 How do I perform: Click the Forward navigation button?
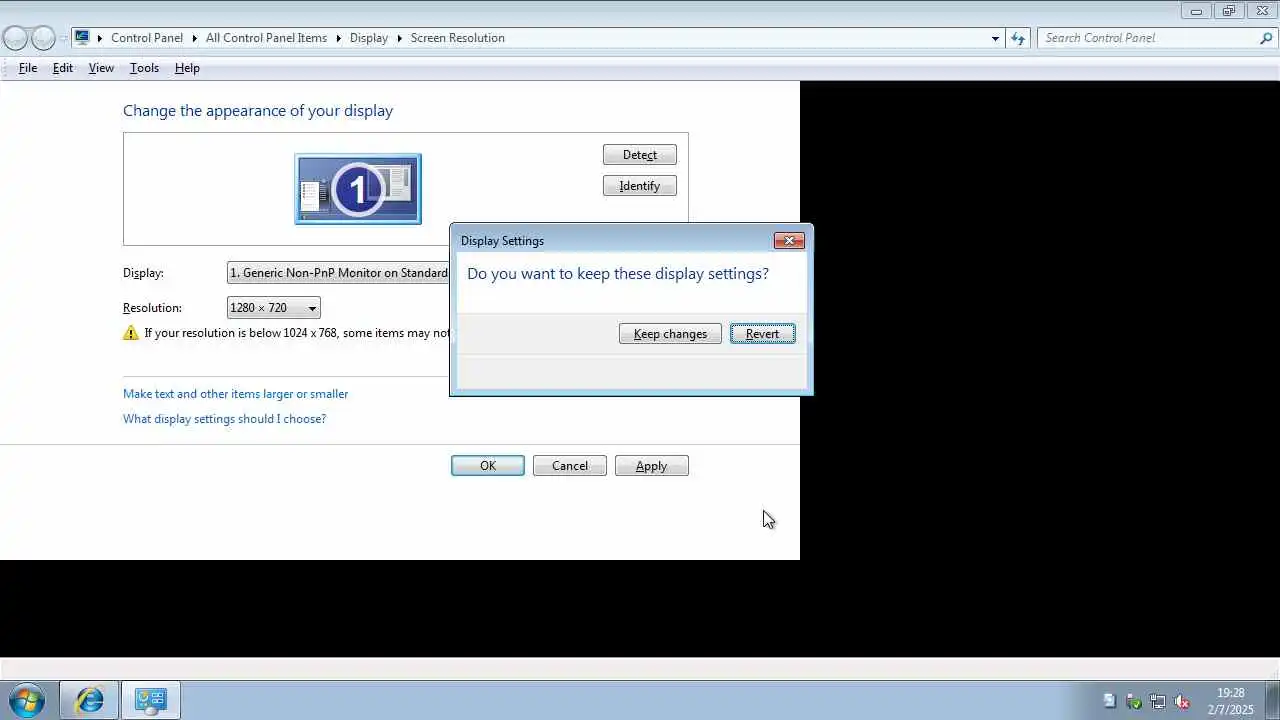click(43, 38)
